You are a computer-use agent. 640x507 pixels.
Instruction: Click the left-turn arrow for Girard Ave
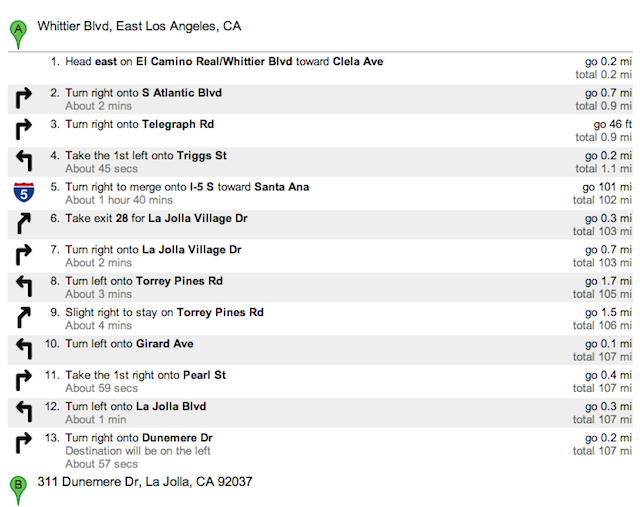tap(22, 349)
